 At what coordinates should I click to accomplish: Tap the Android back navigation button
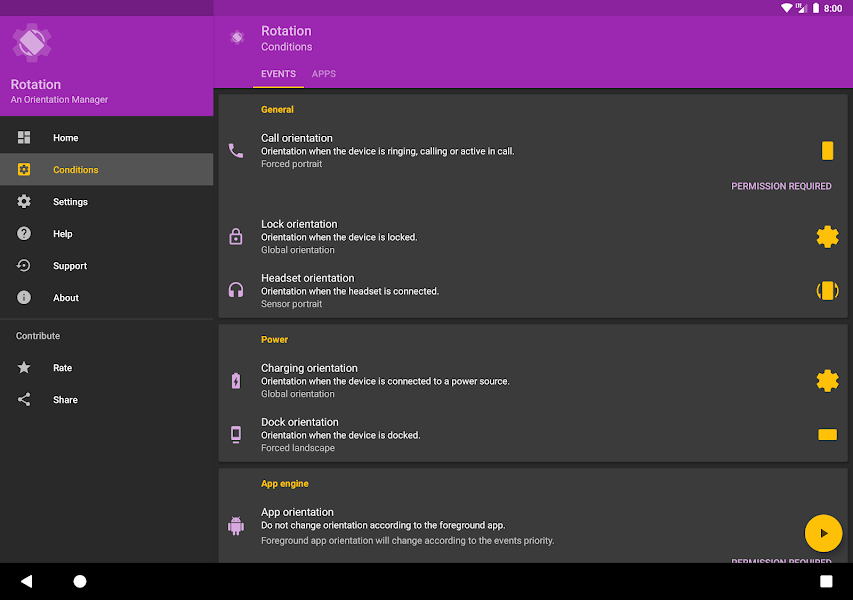[x=27, y=582]
